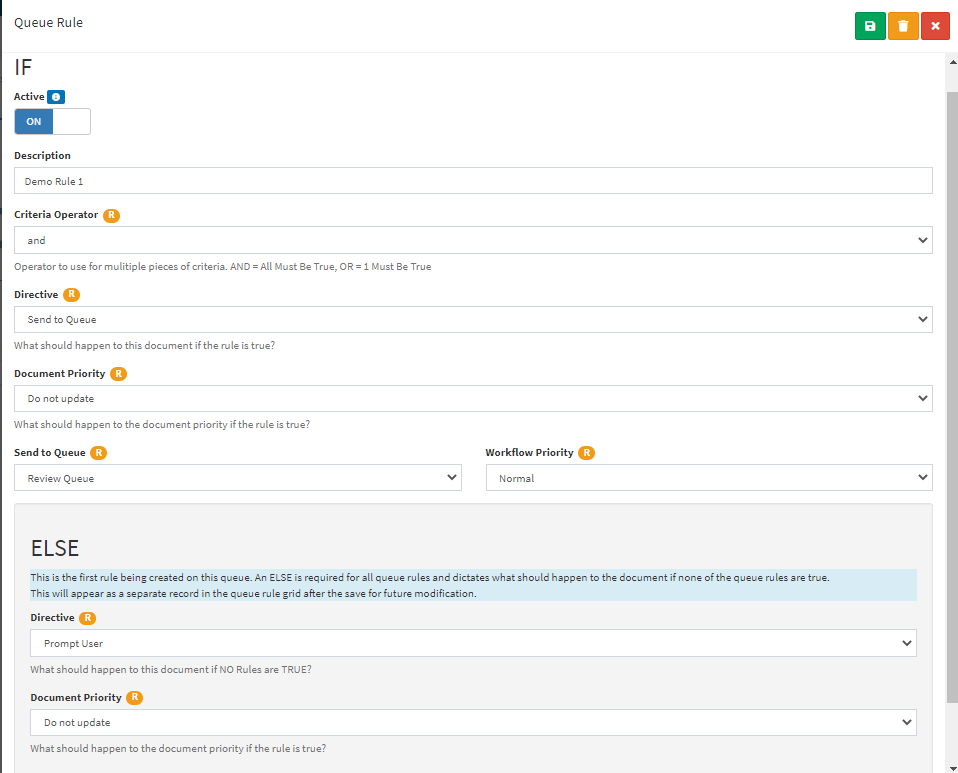Viewport: 958px width, 773px height.
Task: Click the vertical scrollbar on the right
Action: tap(950, 400)
